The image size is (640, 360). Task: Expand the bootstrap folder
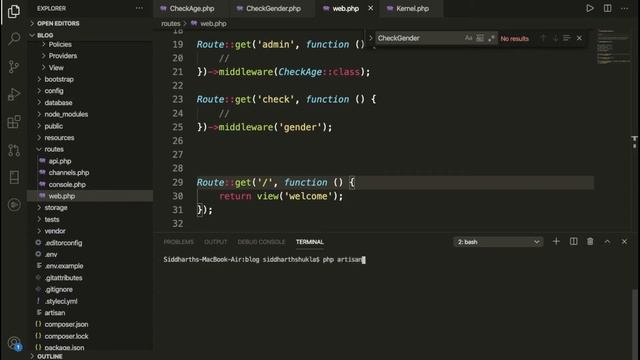pos(59,79)
